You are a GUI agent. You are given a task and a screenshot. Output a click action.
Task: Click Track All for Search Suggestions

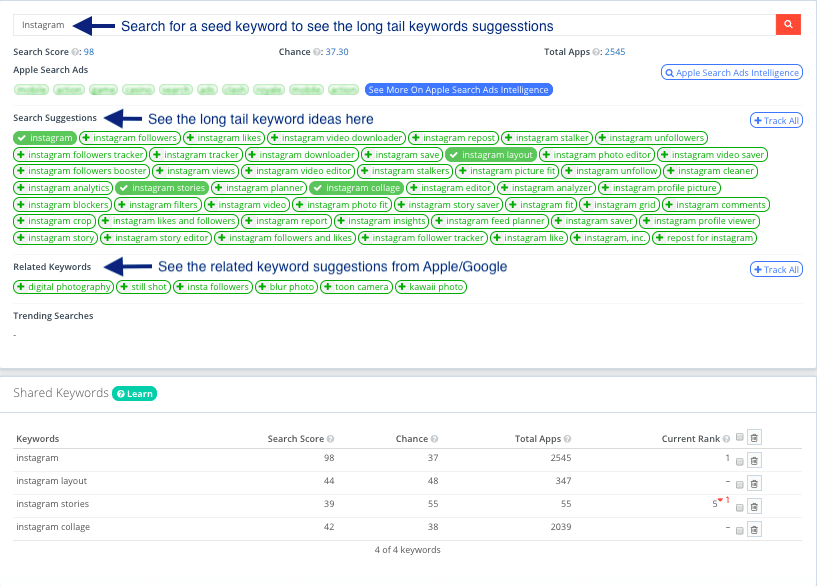pyautogui.click(x=776, y=120)
